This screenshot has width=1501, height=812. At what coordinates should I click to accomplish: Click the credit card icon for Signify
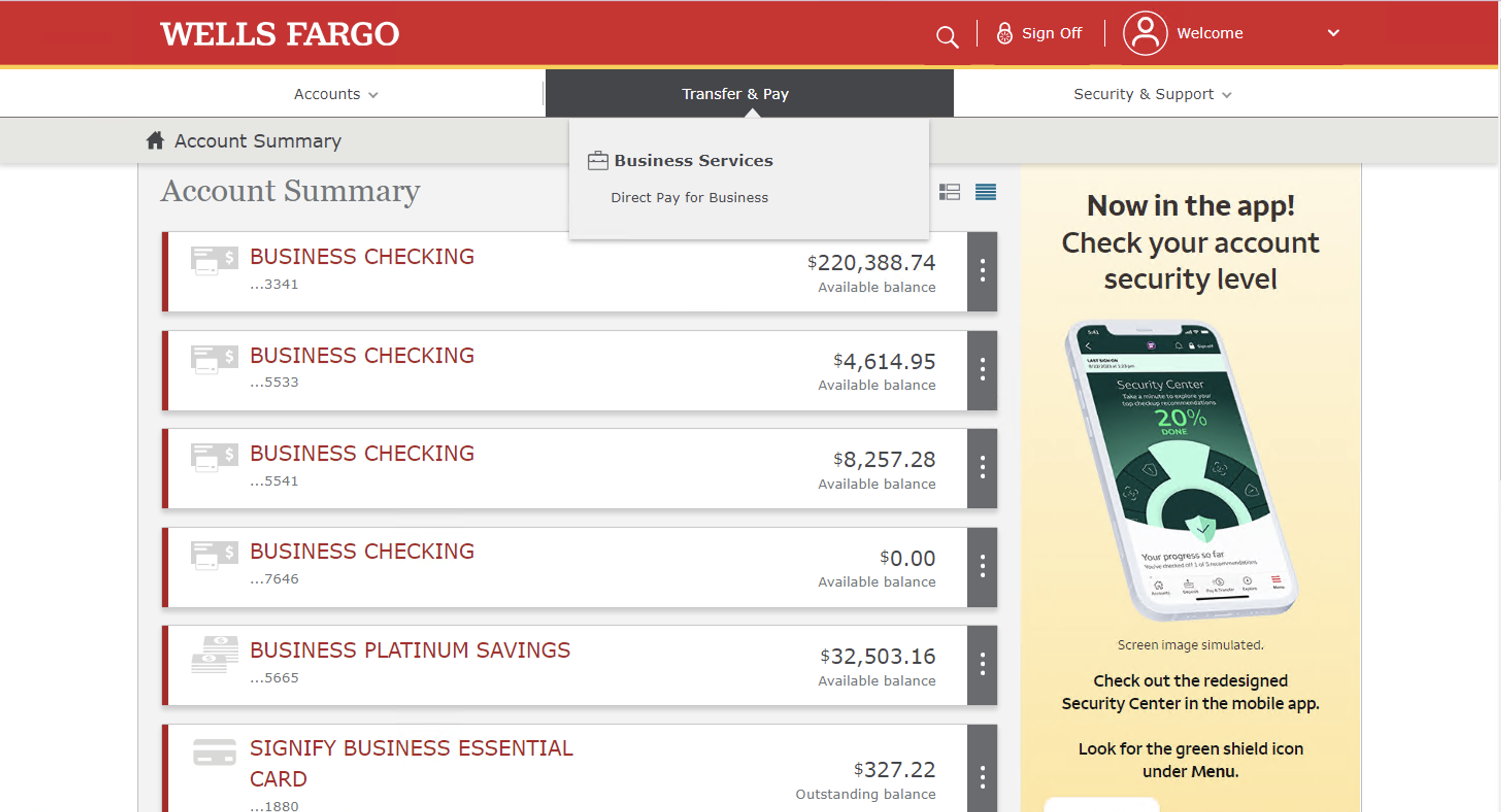click(x=215, y=751)
